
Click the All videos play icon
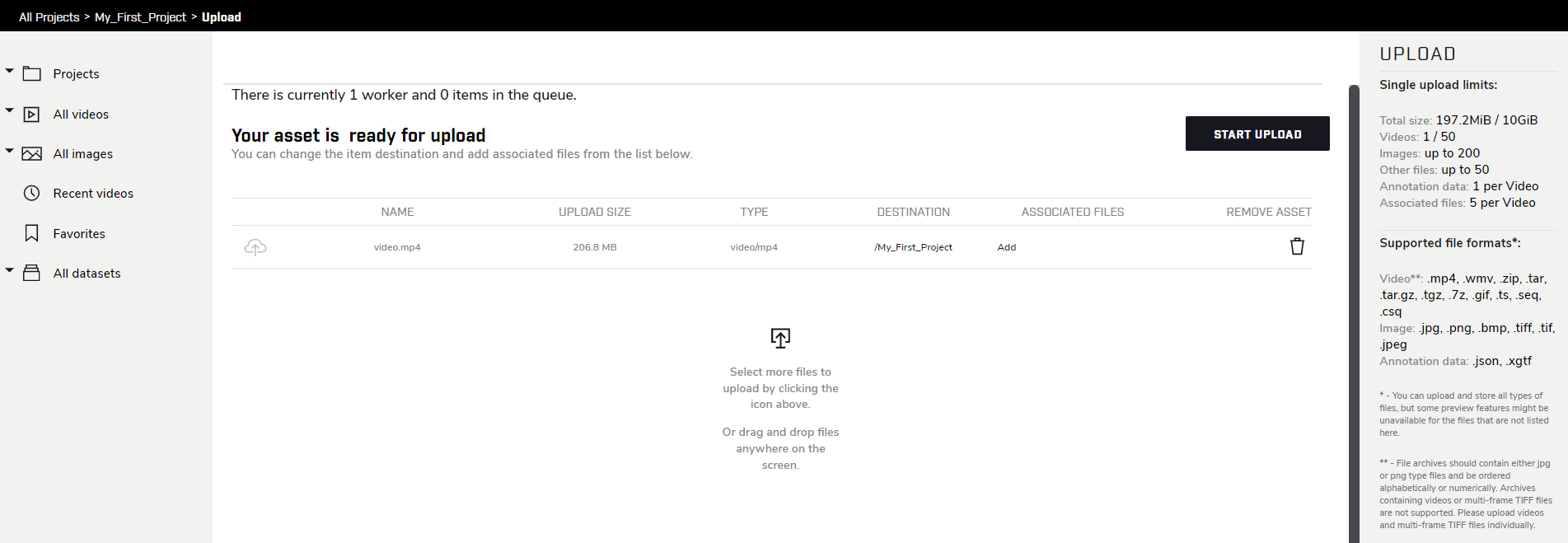pyautogui.click(x=32, y=115)
